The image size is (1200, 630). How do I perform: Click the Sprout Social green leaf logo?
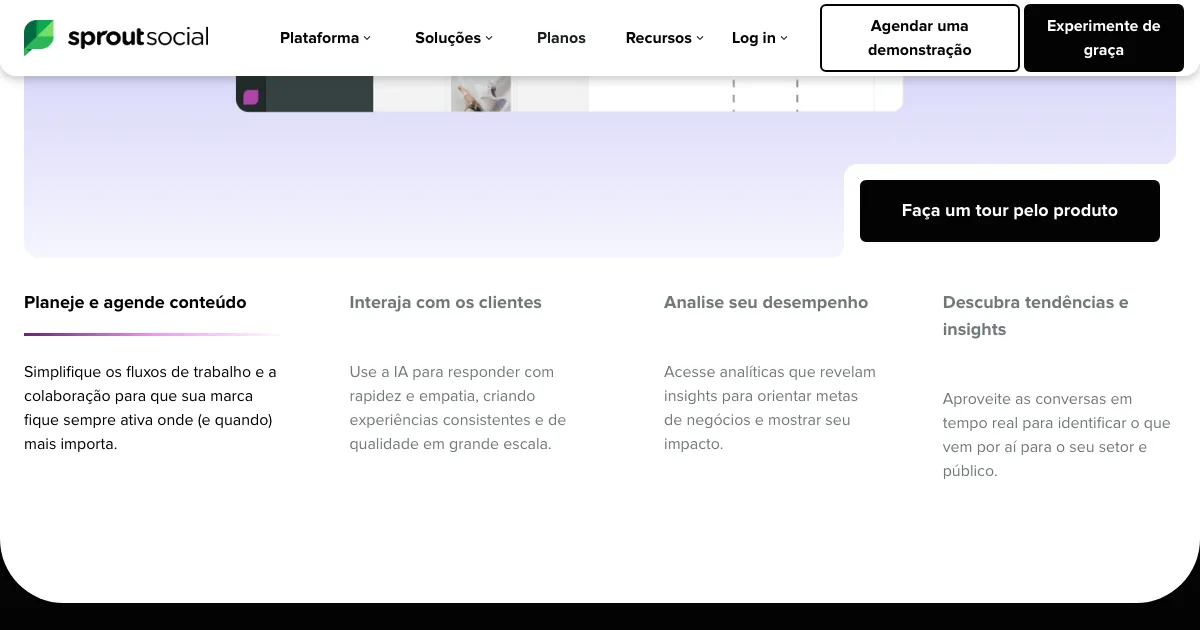[39, 38]
